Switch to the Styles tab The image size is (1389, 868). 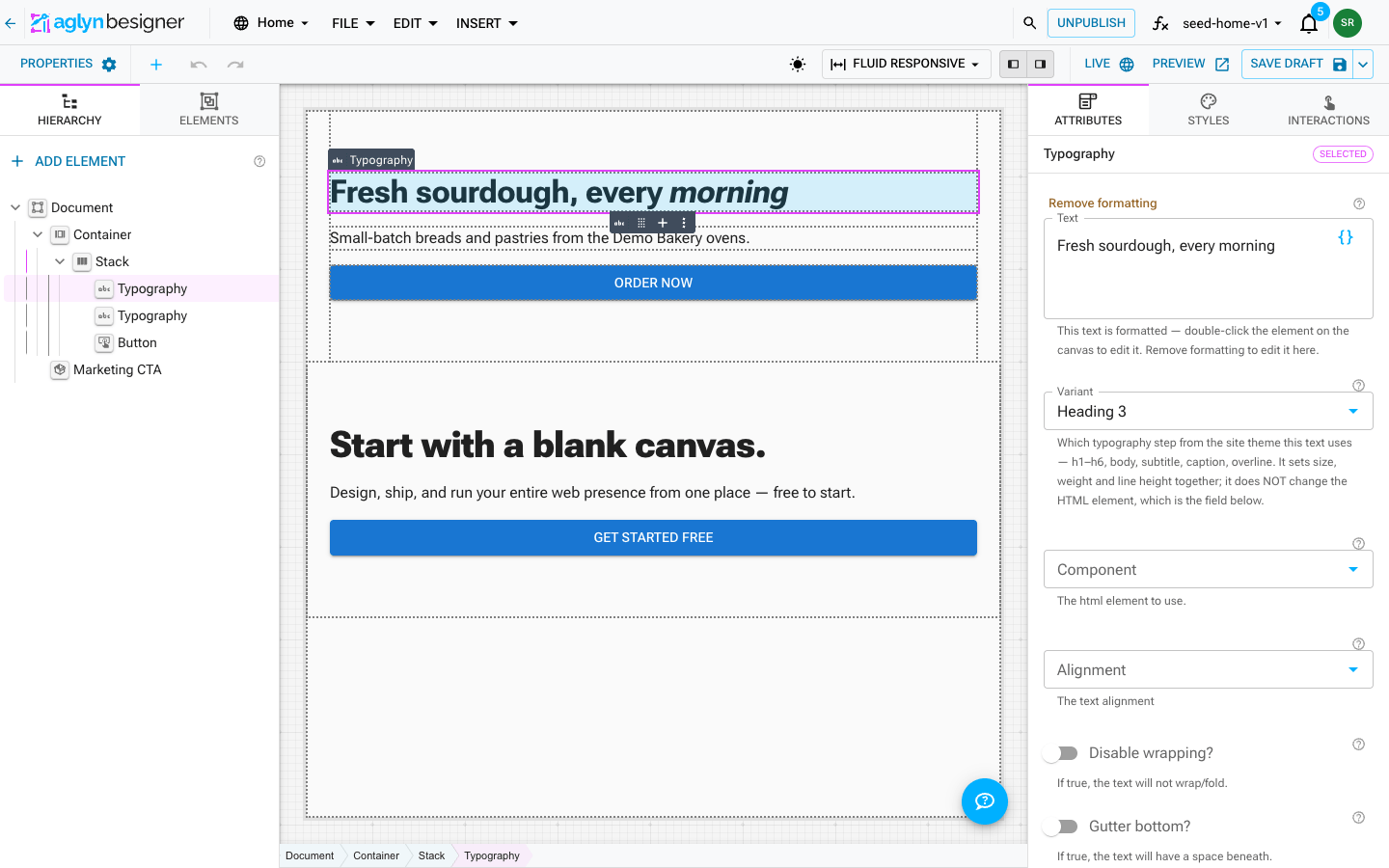coord(1209,110)
